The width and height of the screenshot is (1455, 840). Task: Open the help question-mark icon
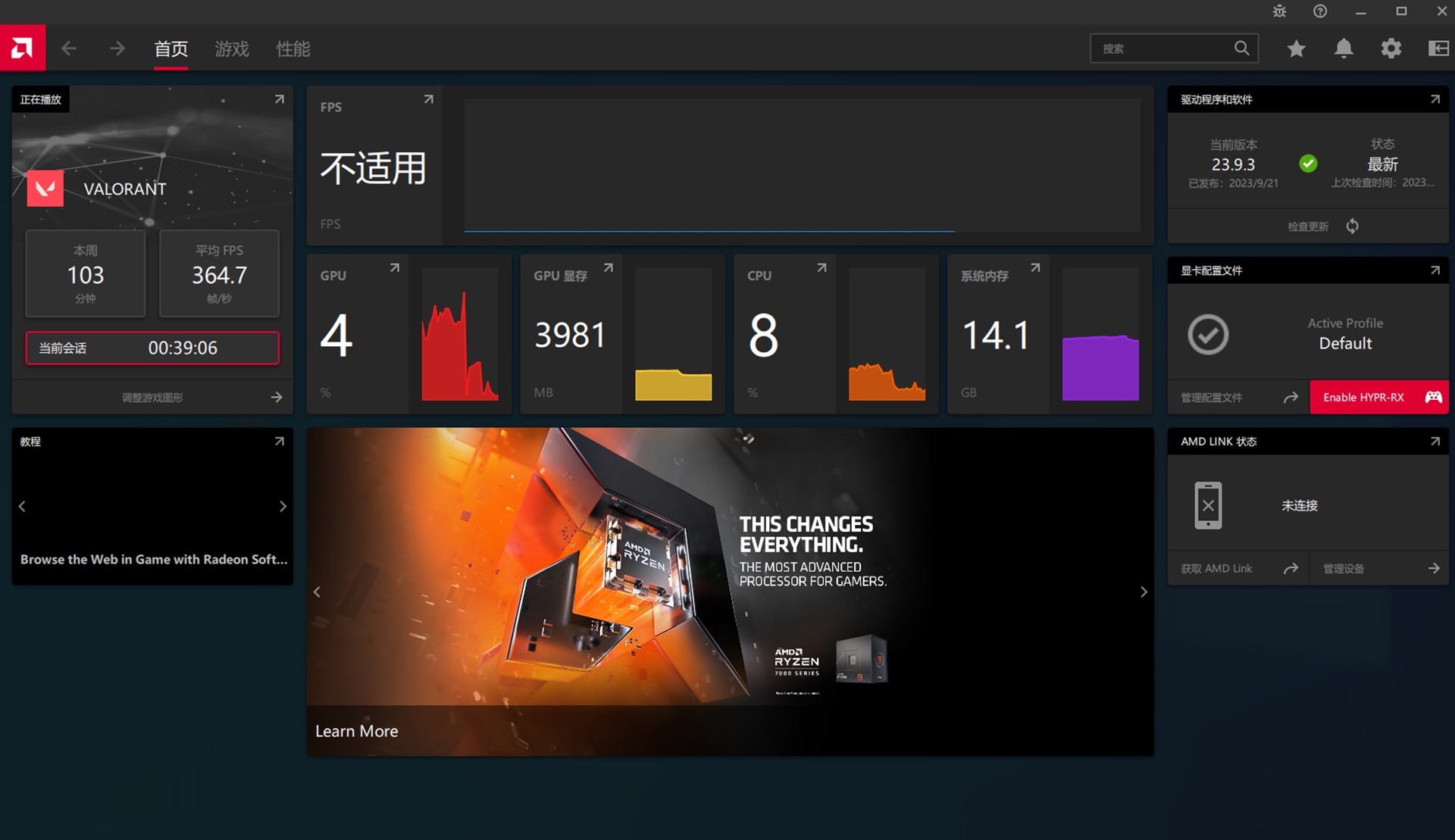[x=1320, y=11]
